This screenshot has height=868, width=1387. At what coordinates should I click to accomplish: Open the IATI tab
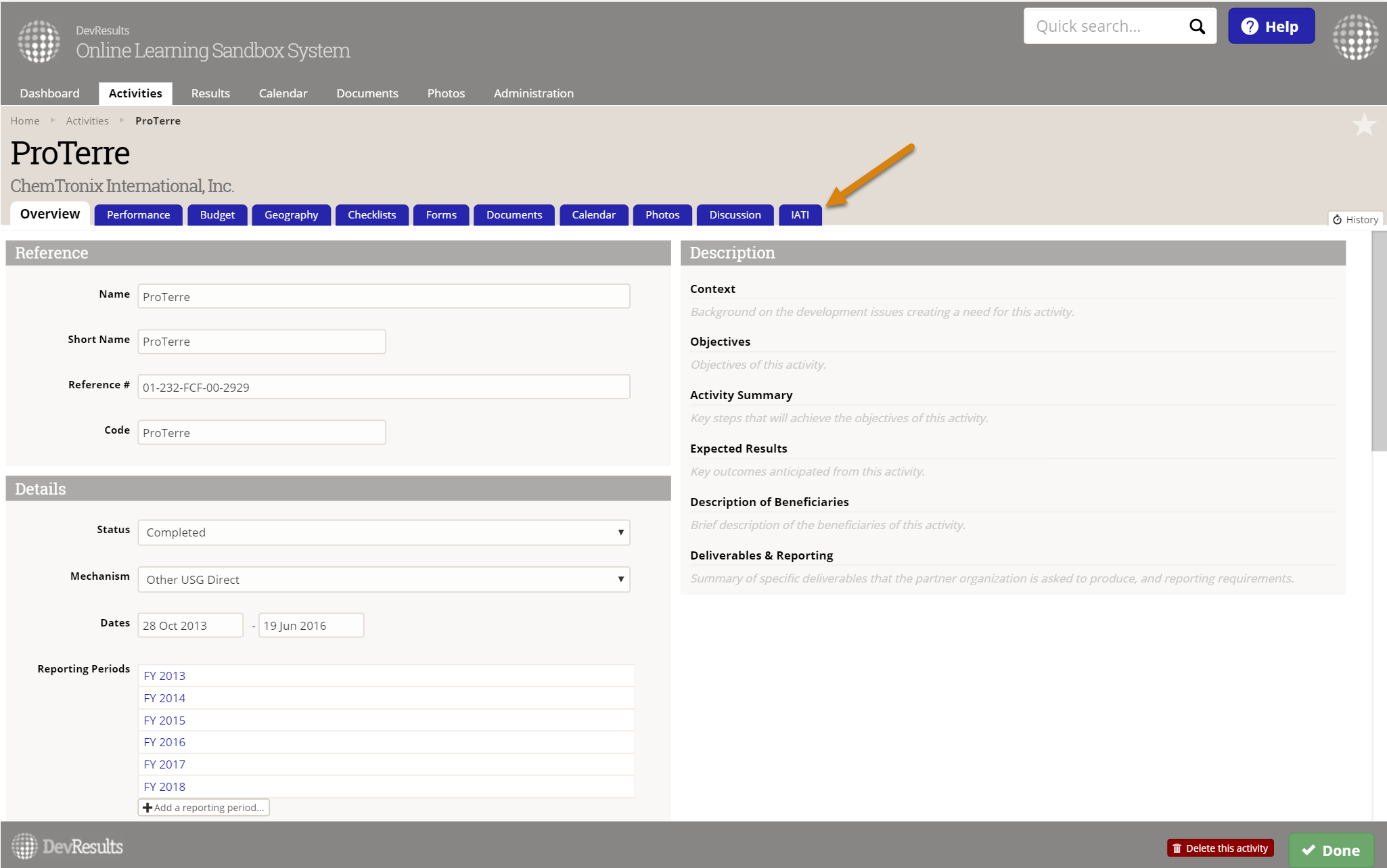coord(800,215)
